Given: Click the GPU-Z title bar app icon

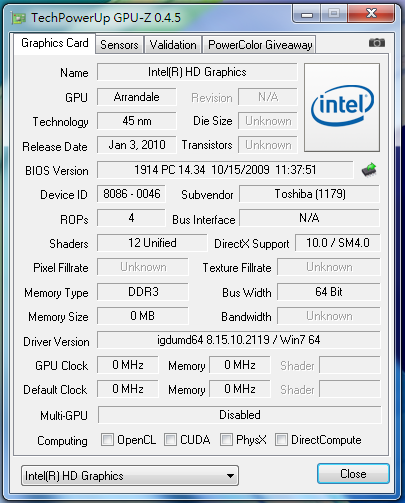Looking at the screenshot, I should 18,18.
